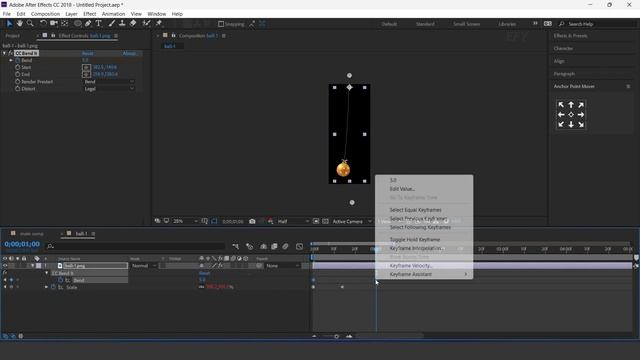Switch to the main comp timeline tab
The height and width of the screenshot is (360, 640).
(x=31, y=234)
